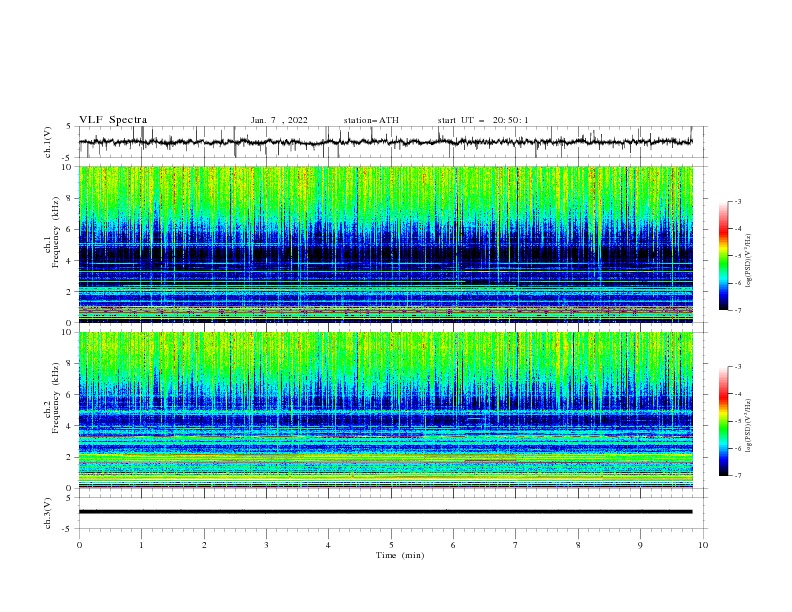
Task: Click the "VLF Spectra" plot title
Action: coord(113,120)
